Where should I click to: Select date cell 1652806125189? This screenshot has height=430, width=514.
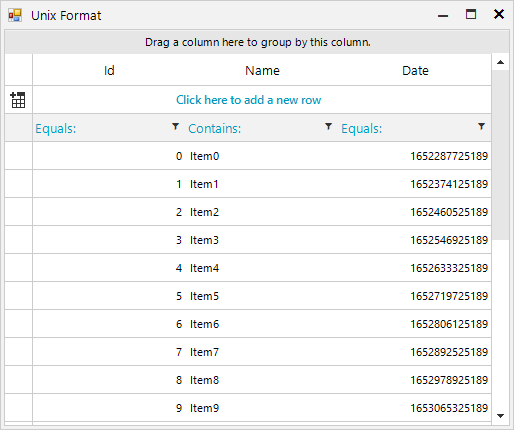(415, 324)
